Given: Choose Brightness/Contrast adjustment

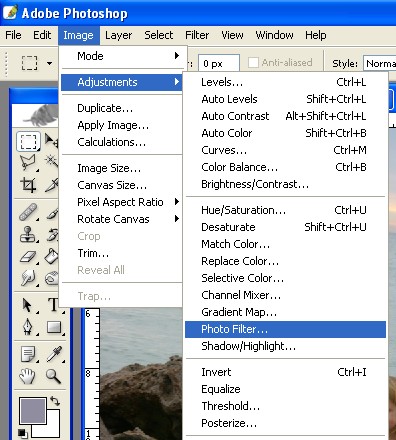Looking at the screenshot, I should click(285, 184).
